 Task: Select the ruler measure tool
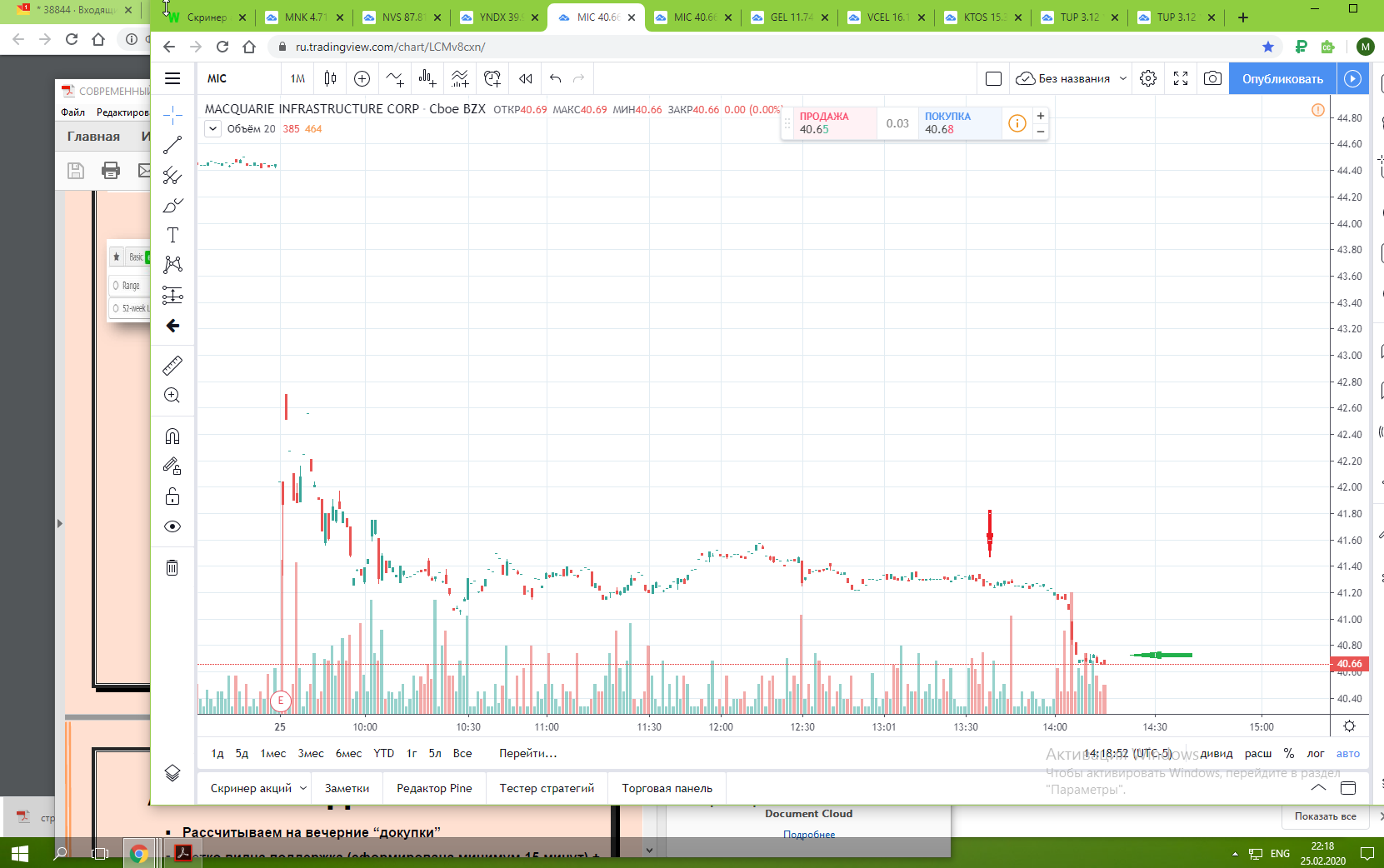pos(172,365)
